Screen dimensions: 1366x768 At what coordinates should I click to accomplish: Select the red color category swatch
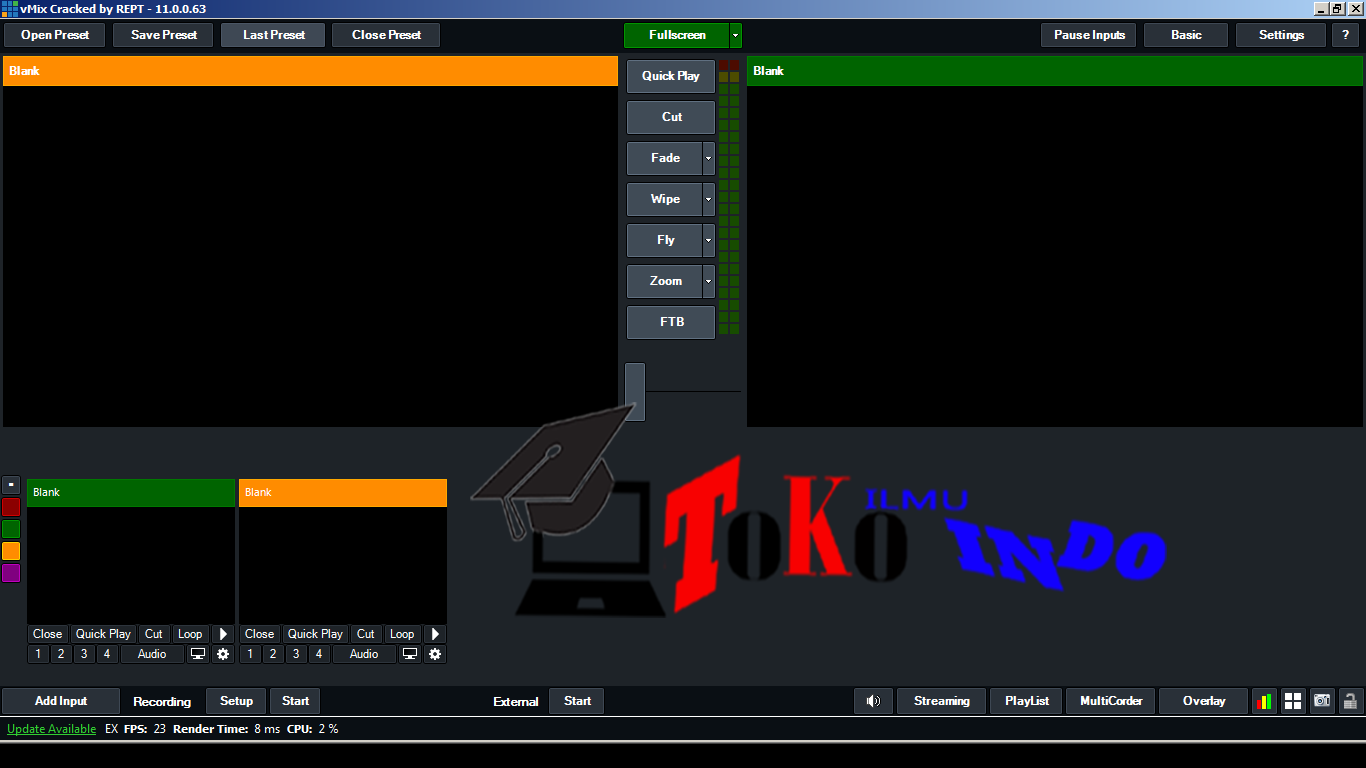point(11,507)
